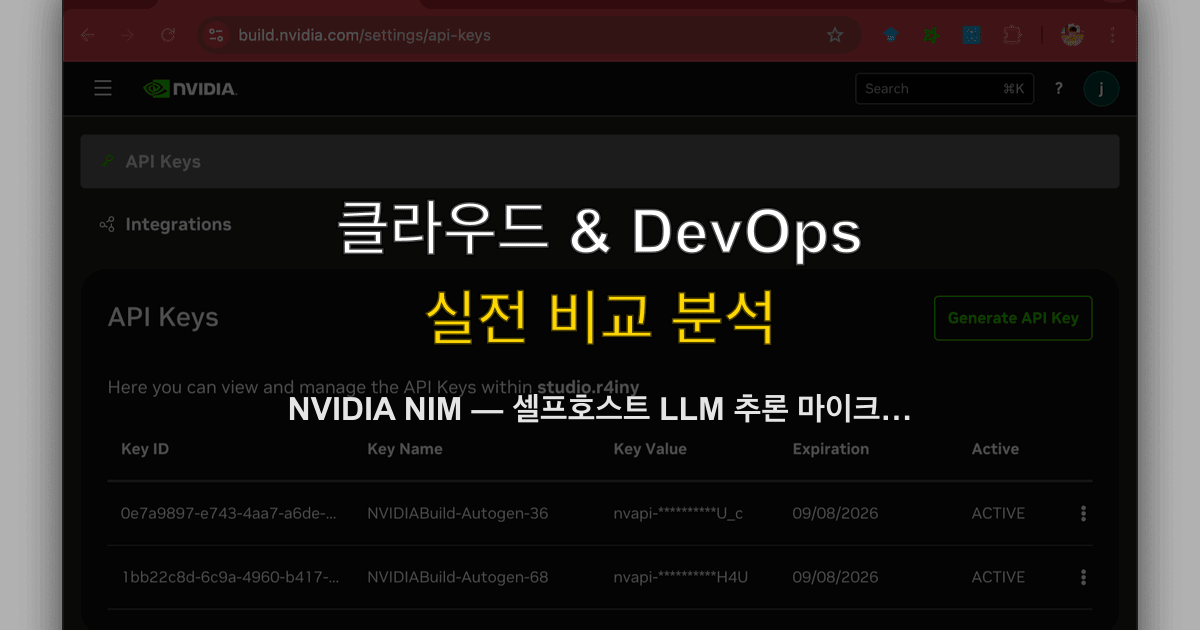
Task: Open the Integrations settings tab
Action: point(166,224)
